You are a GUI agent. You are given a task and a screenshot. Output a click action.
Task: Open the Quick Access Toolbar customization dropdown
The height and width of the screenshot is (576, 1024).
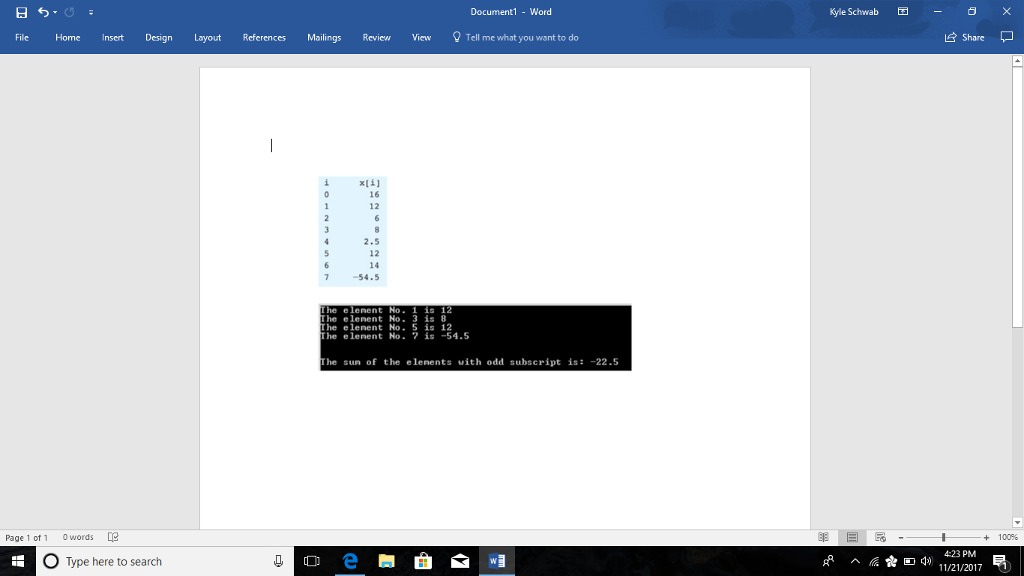tap(91, 12)
